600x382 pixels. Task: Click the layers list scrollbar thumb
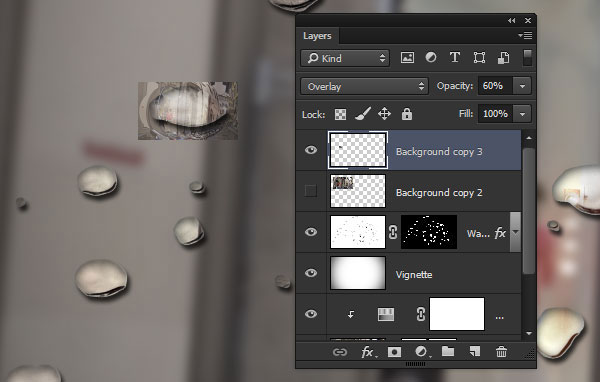click(x=529, y=210)
